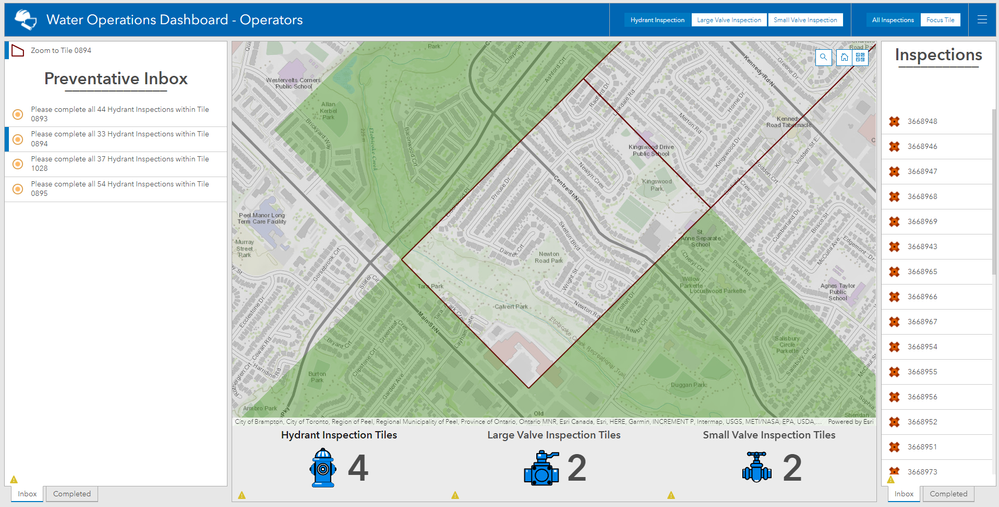999x507 pixels.
Task: Select the Tile 0895 radio icon
Action: (x=18, y=189)
